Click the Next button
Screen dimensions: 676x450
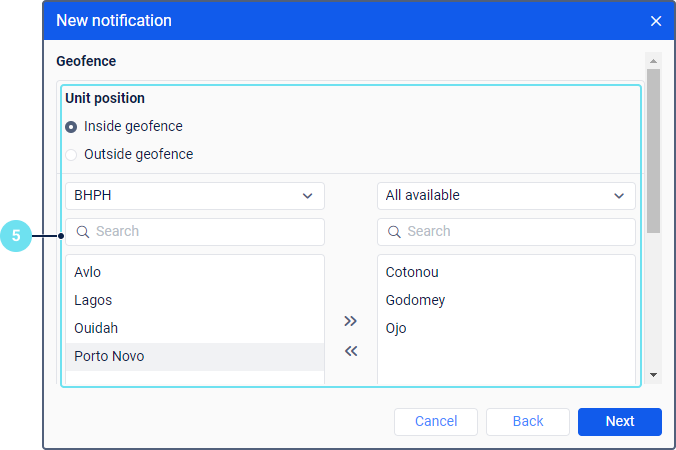click(x=619, y=421)
